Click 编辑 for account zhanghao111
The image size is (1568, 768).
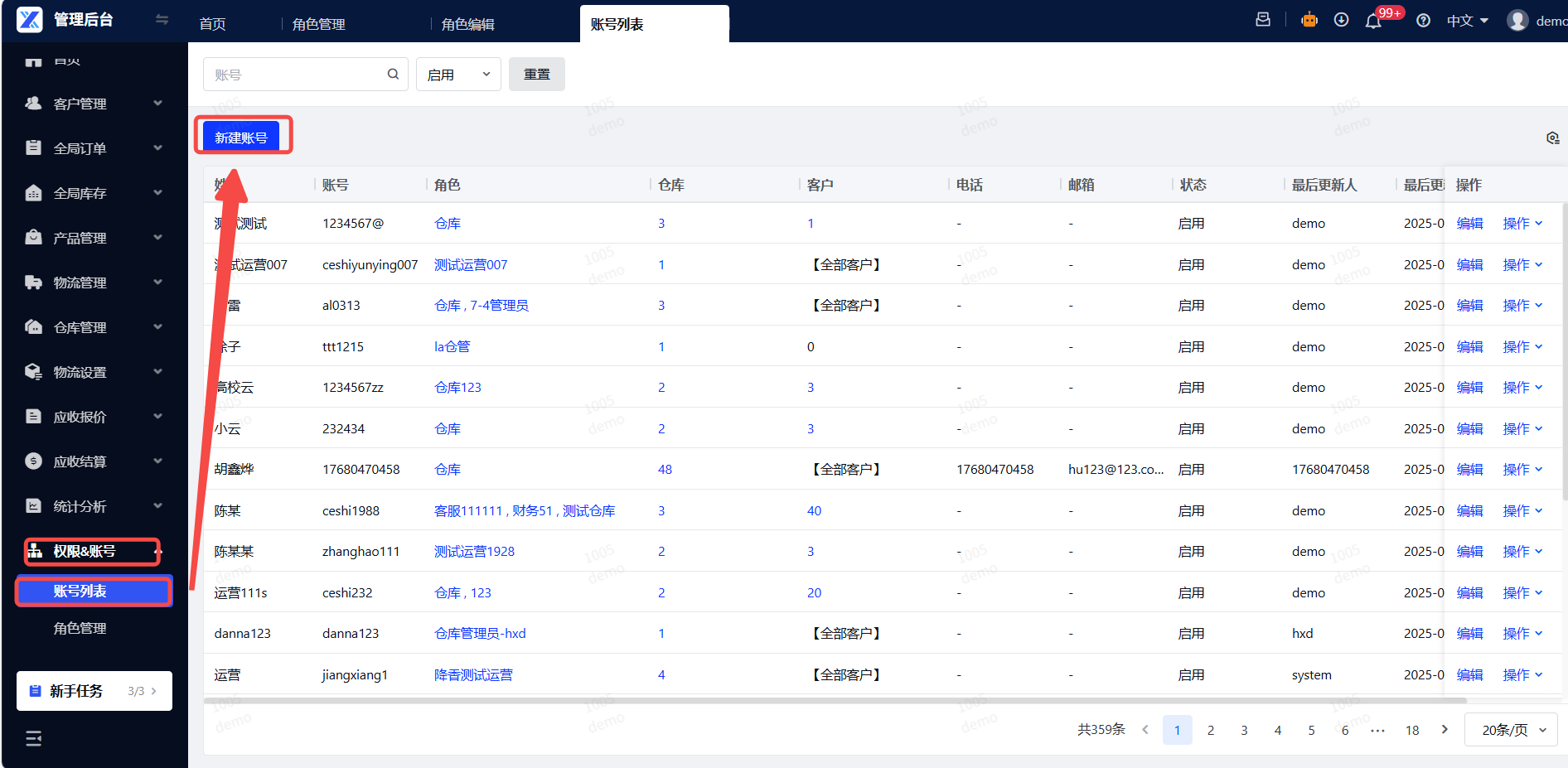[x=1470, y=552]
